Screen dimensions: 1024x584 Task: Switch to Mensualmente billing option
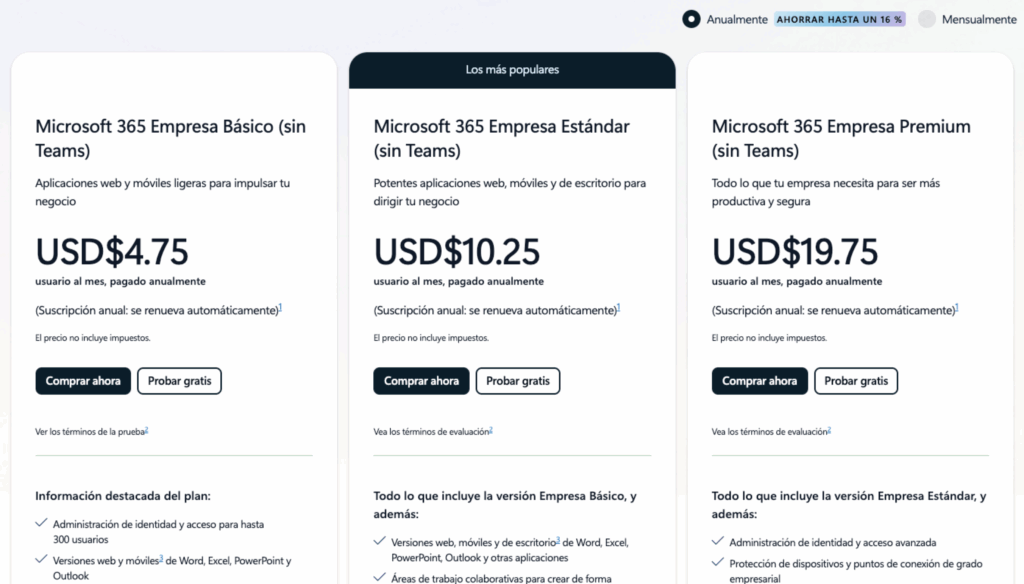click(927, 19)
